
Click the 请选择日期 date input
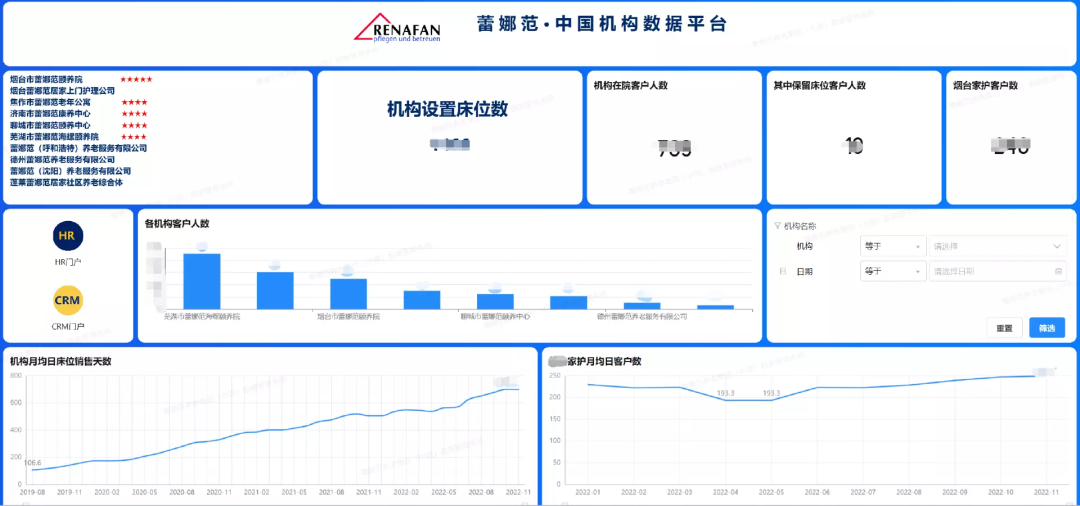998,272
